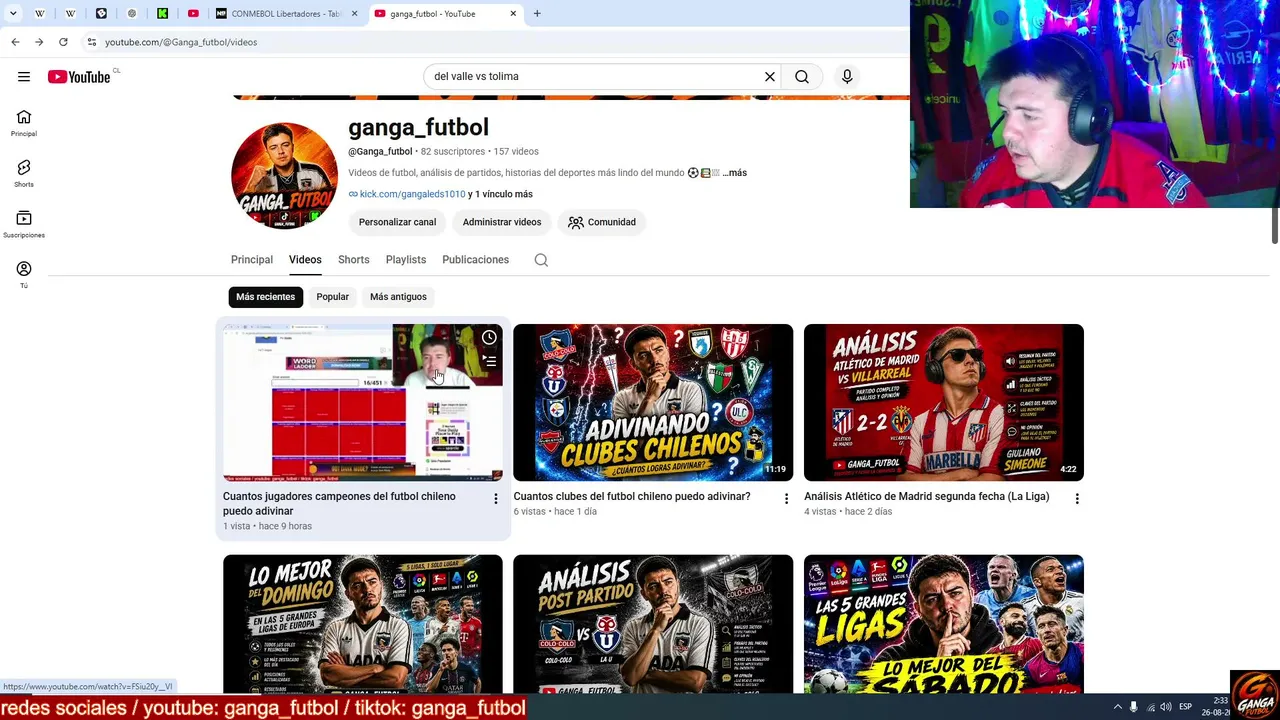Screen dimensions: 1280x720
Task: Click the taskbar microphone icon
Action: pyautogui.click(x=1134, y=707)
